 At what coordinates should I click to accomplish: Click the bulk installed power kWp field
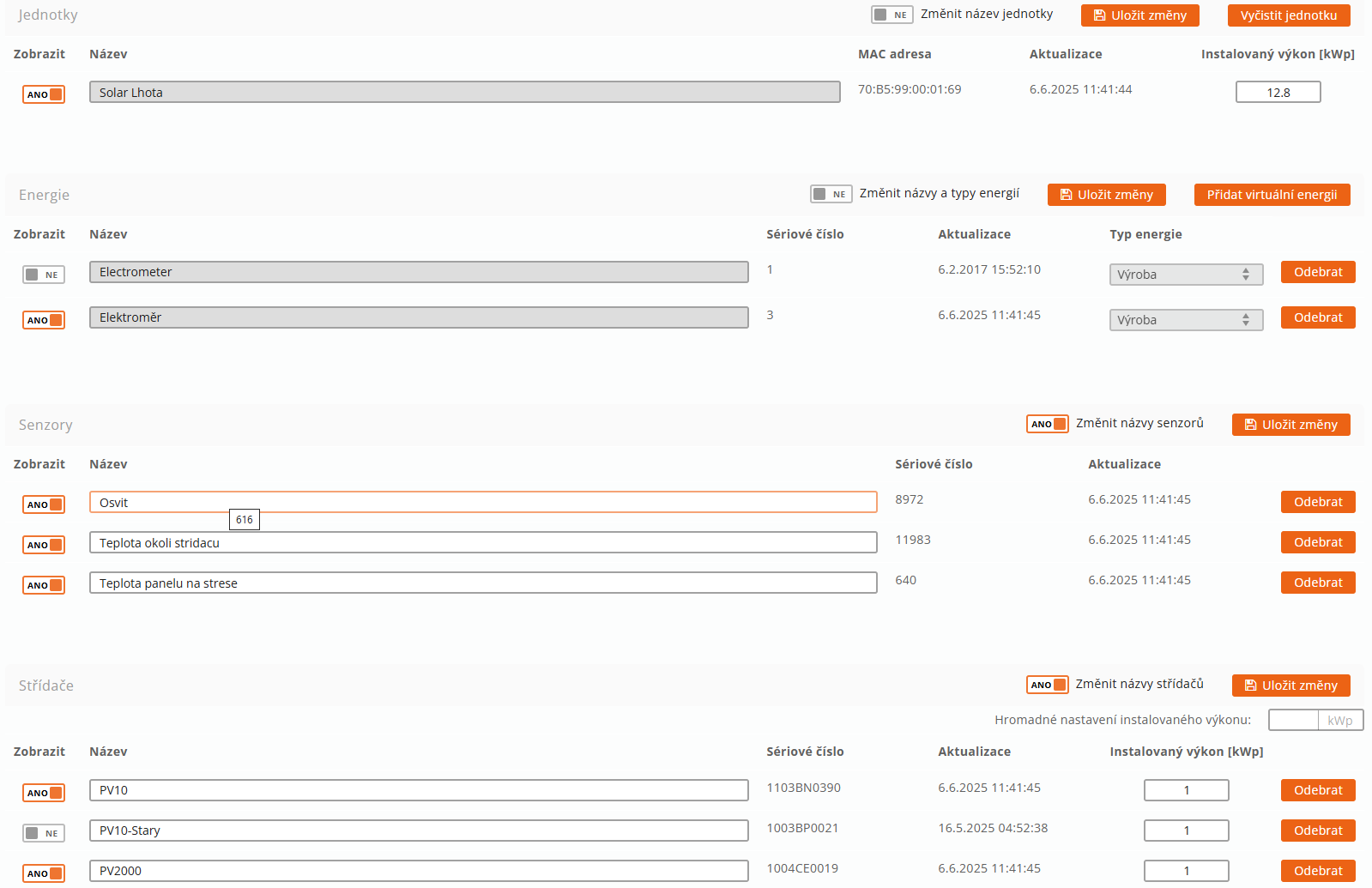coord(1292,720)
